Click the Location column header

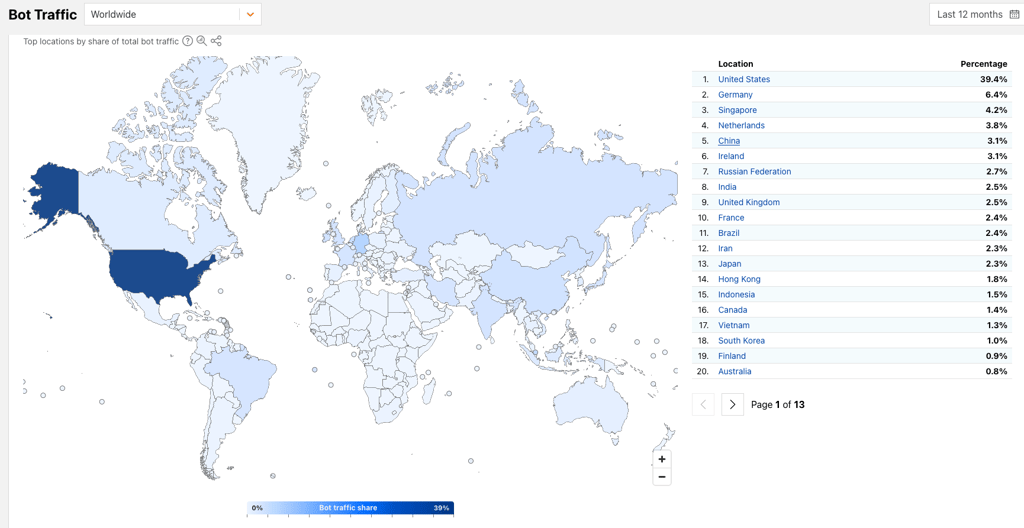tap(735, 64)
